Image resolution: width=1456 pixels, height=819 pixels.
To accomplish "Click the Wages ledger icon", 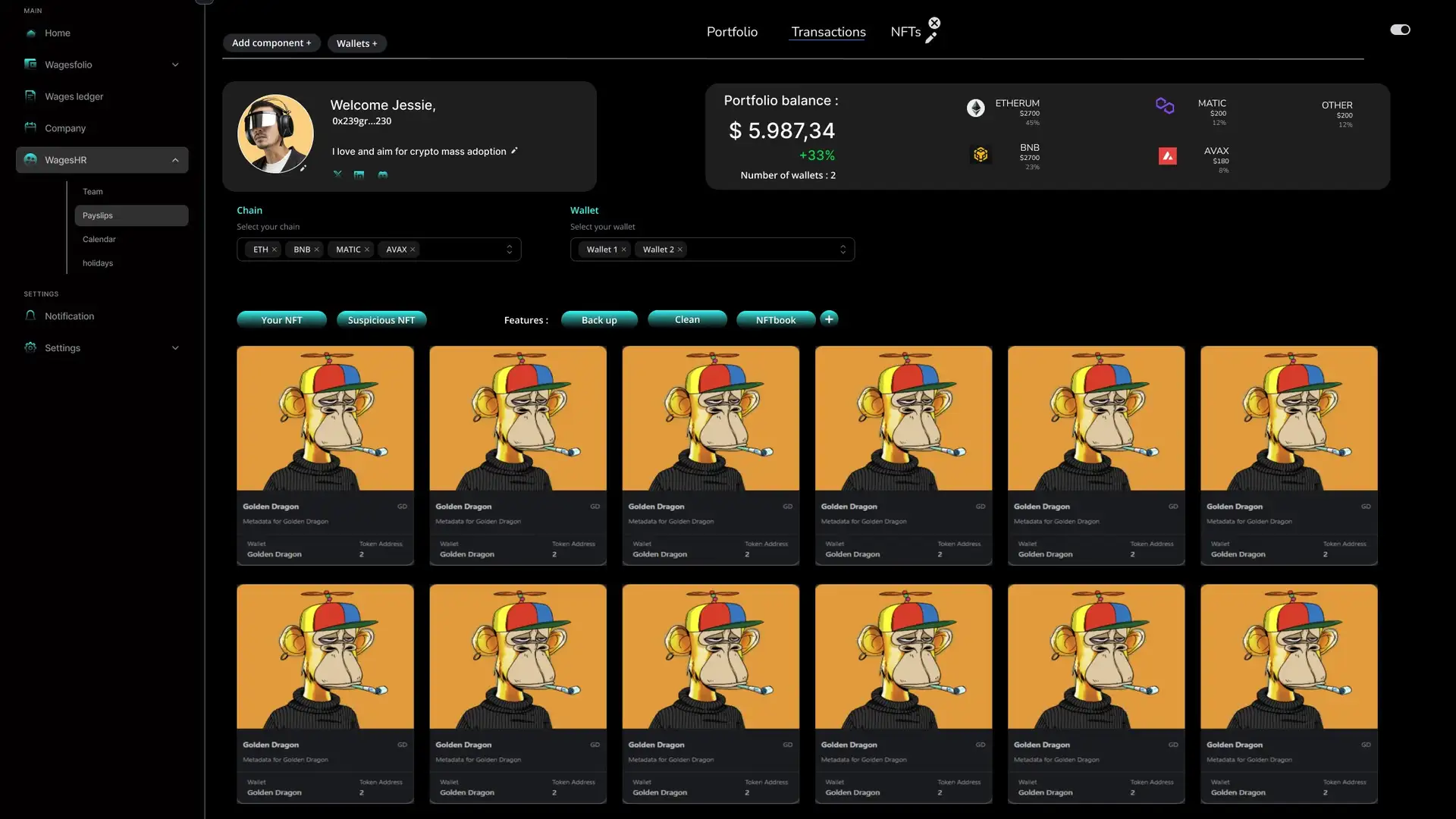I will (x=30, y=96).
